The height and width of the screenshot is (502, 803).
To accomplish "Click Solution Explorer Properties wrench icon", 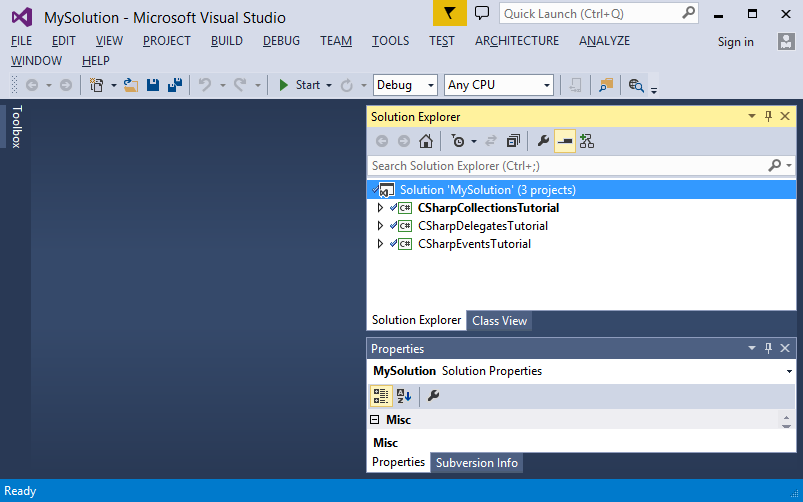I will coord(543,141).
